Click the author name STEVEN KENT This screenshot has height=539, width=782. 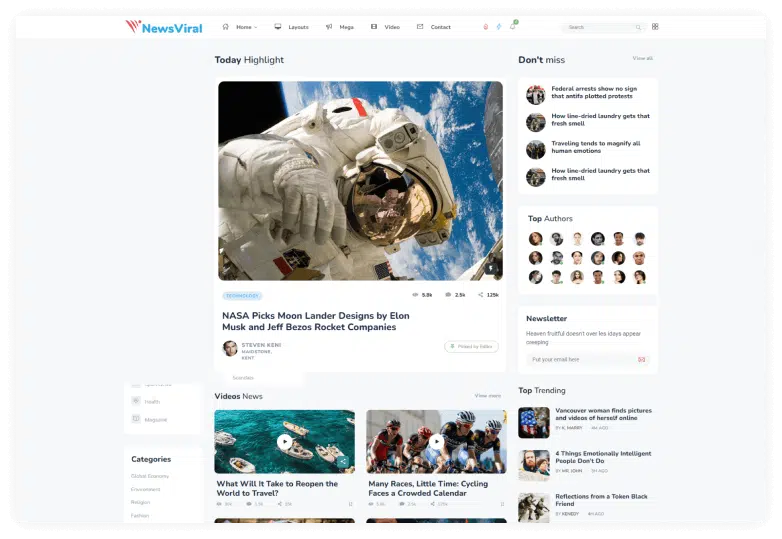point(261,345)
